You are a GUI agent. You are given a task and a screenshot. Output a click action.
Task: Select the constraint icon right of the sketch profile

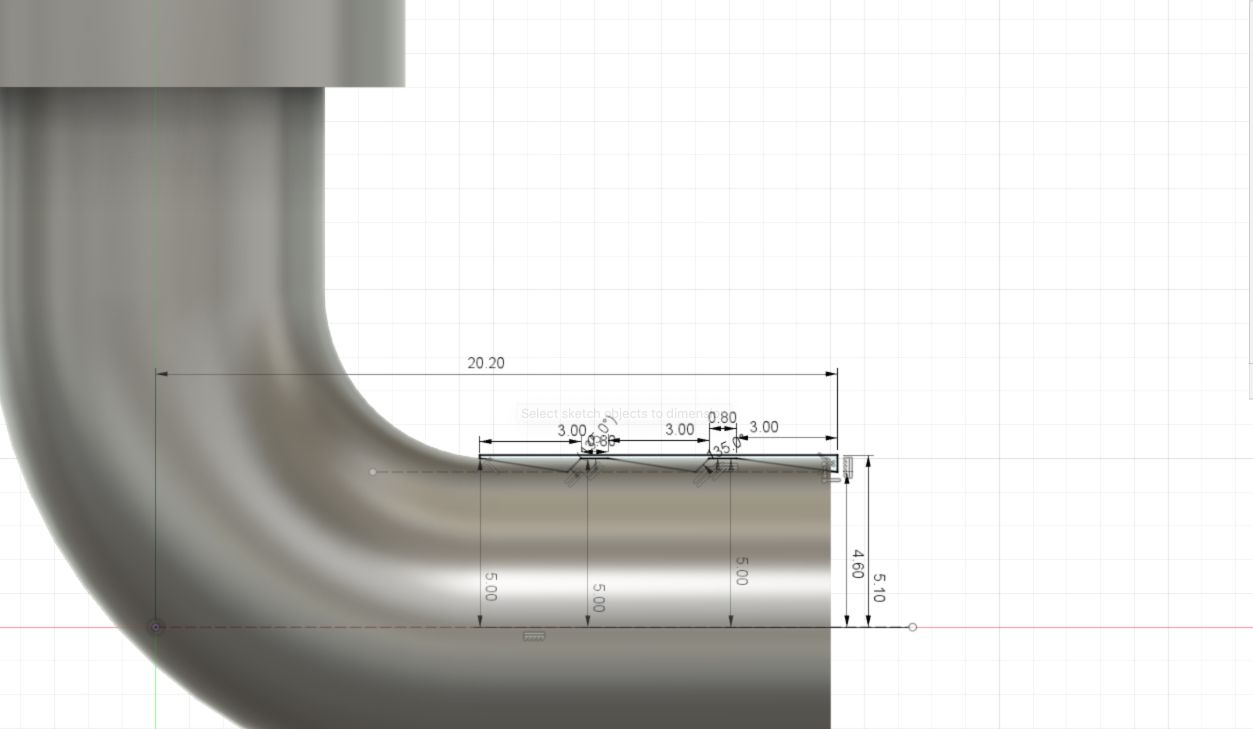848,465
